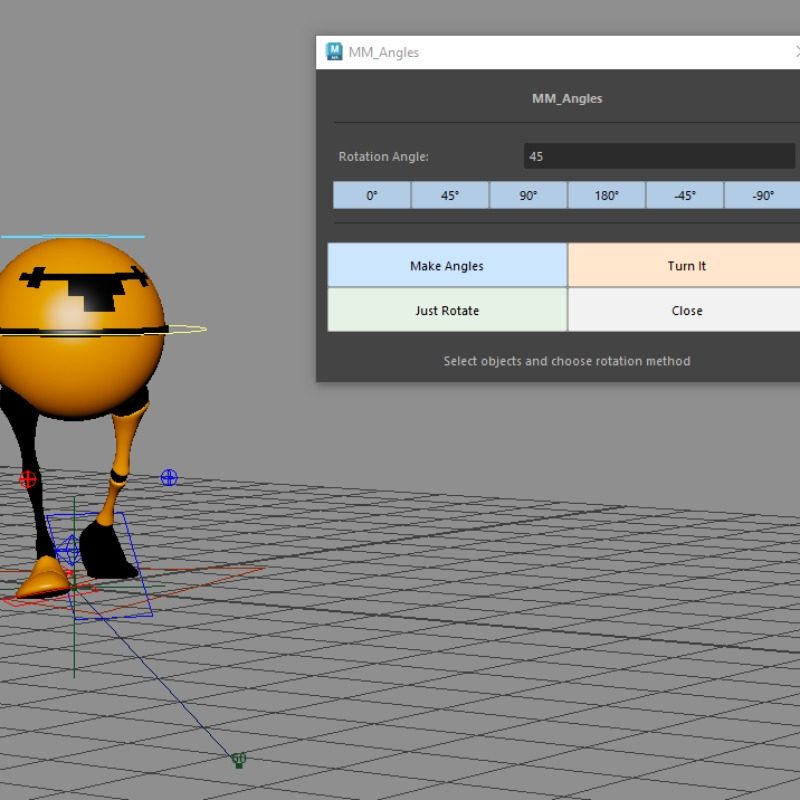Screen dimensions: 800x800
Task: Choose the 45° preset button
Action: (450, 196)
